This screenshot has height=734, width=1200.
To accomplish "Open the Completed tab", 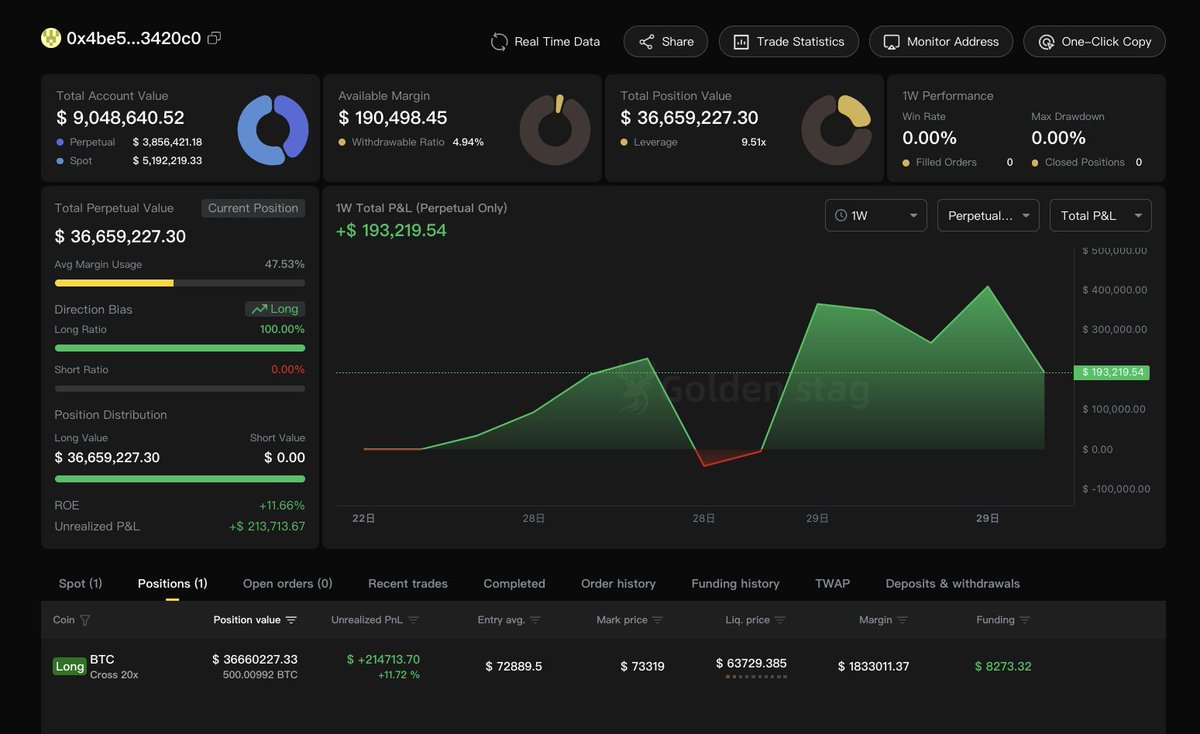I will pyautogui.click(x=514, y=583).
